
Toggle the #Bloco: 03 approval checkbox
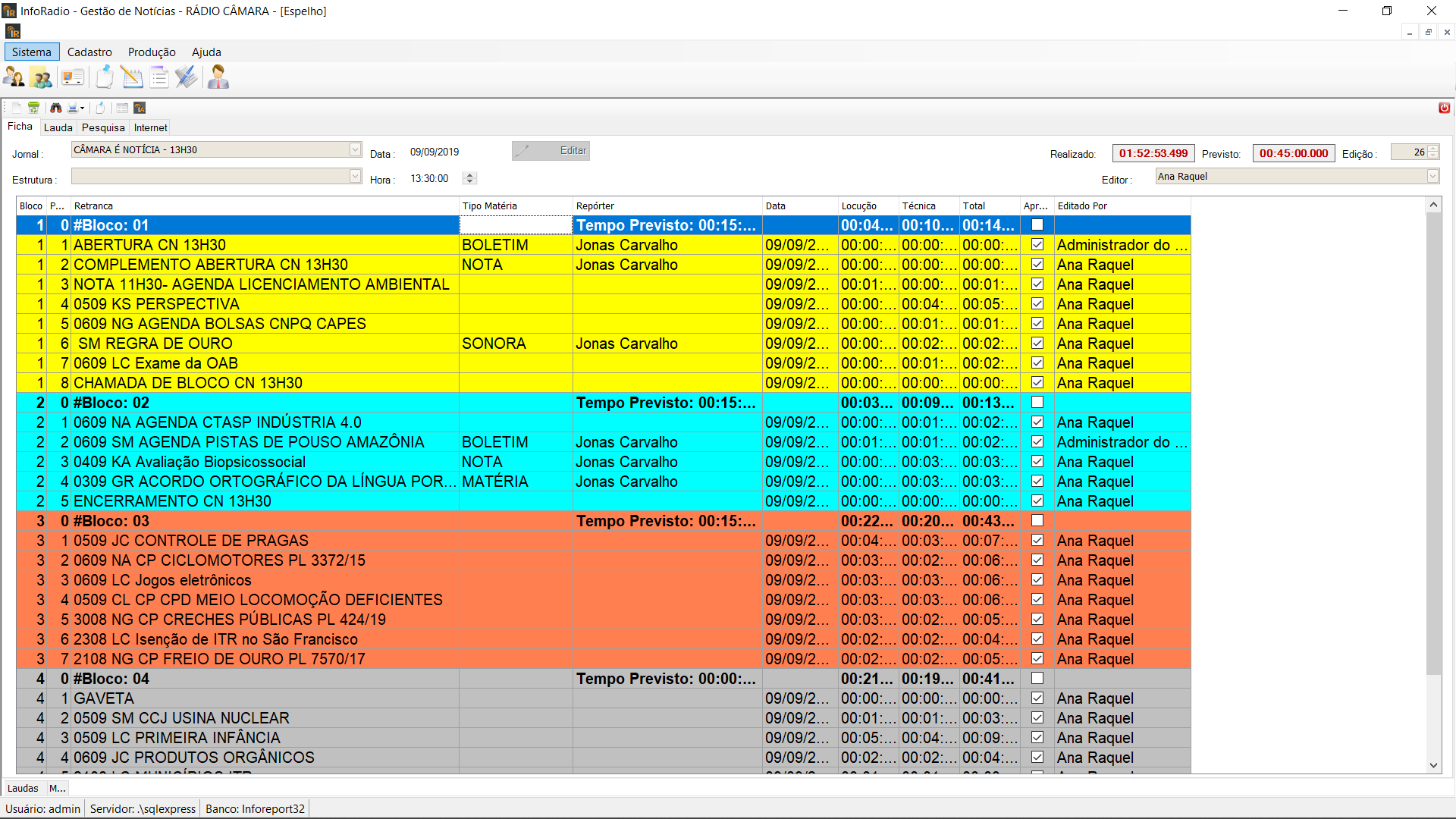coord(1037,520)
